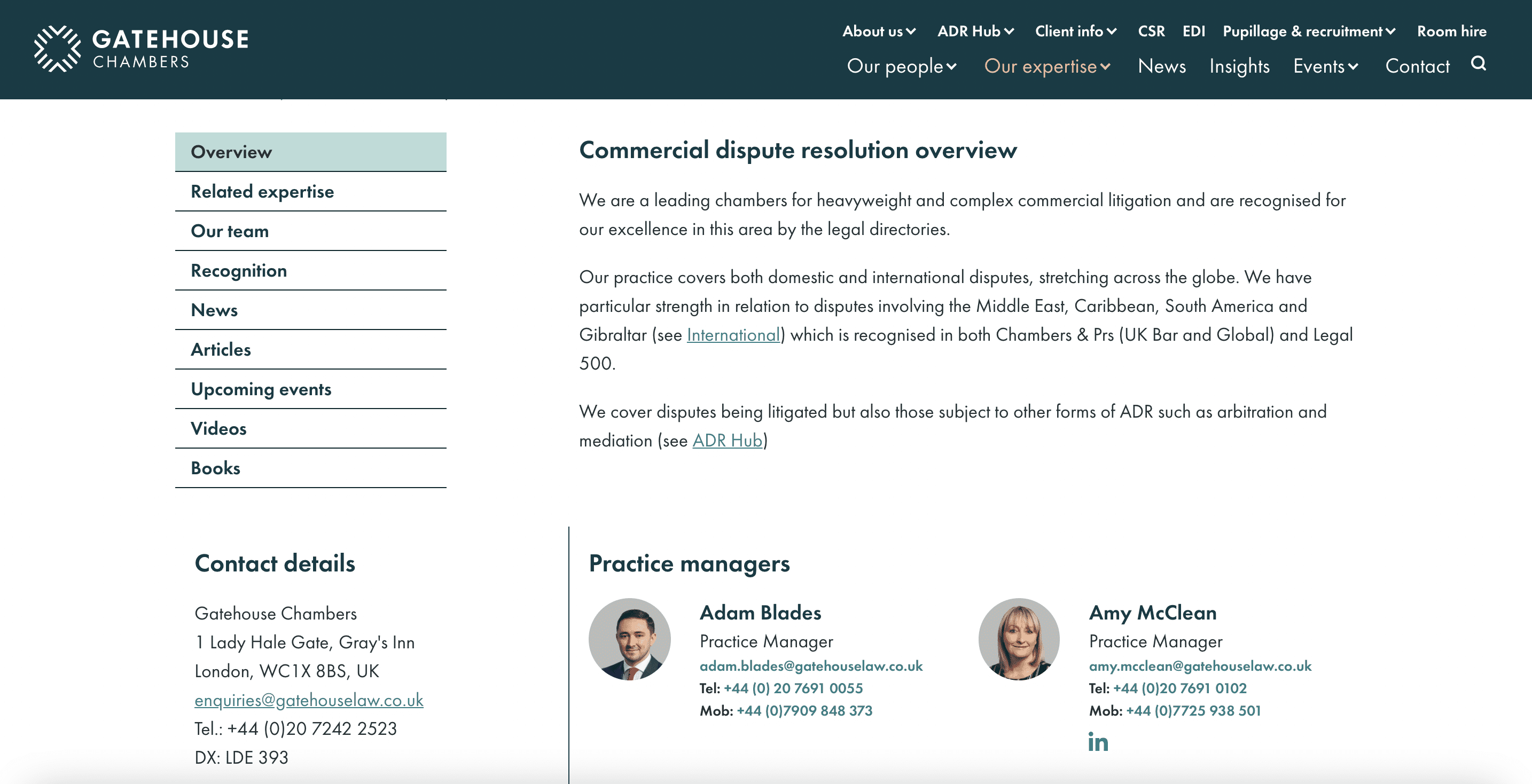Screen dimensions: 1532x784
Task: Call Amy McClean's Tel number
Action: [1179, 688]
